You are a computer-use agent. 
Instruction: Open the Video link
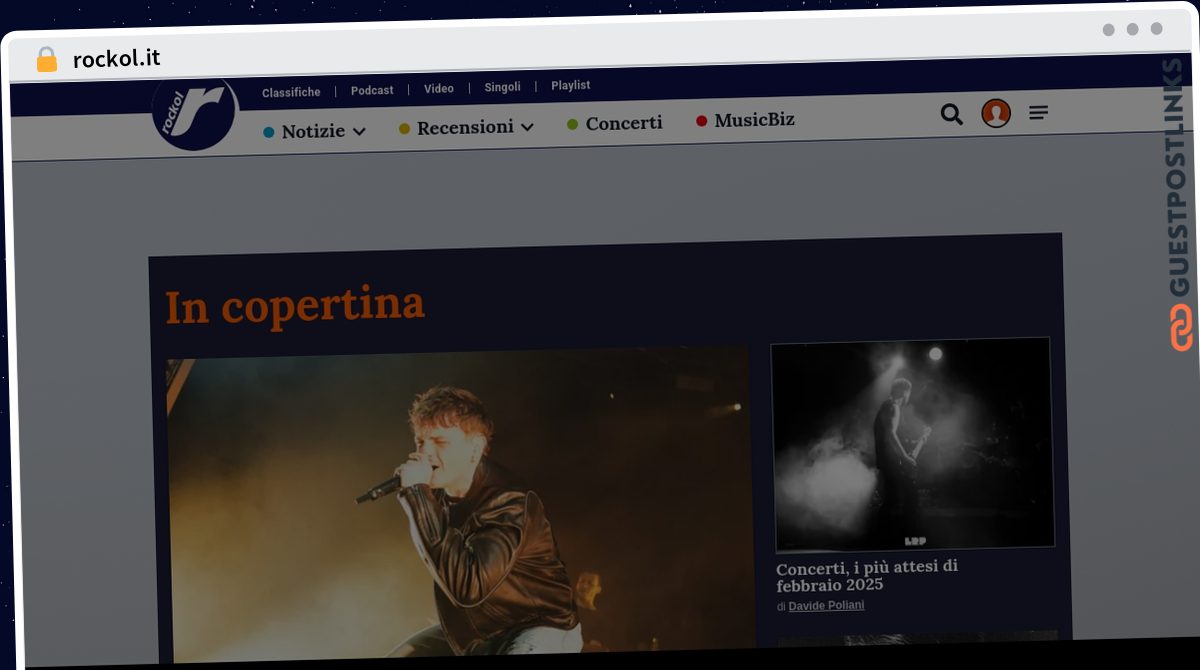tap(439, 88)
